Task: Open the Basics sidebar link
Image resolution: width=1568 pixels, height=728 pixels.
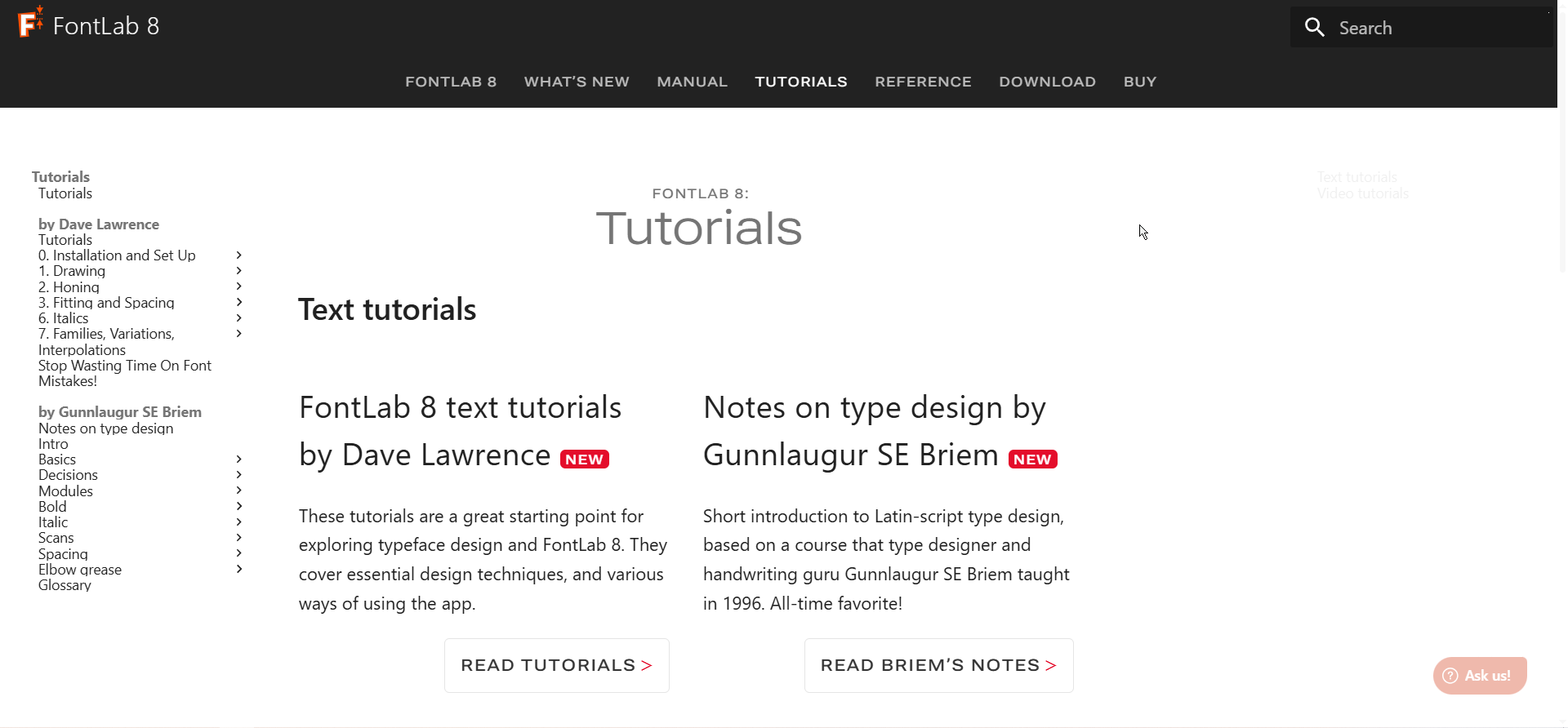Action: (57, 459)
